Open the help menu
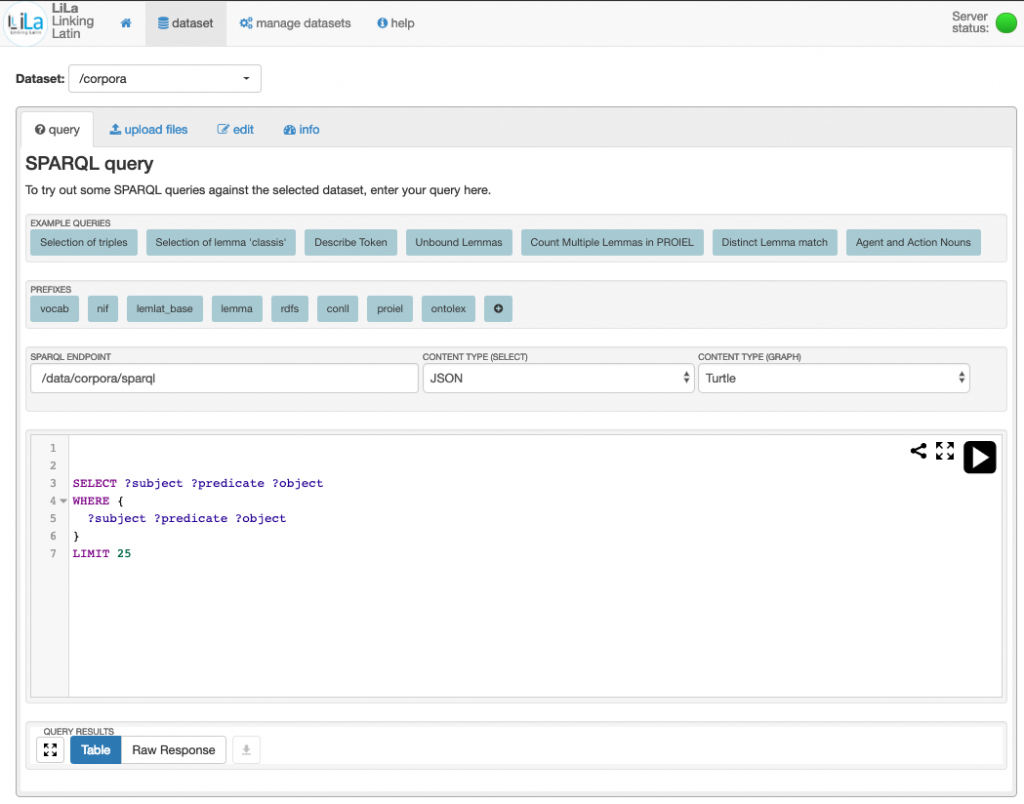 pyautogui.click(x=396, y=23)
